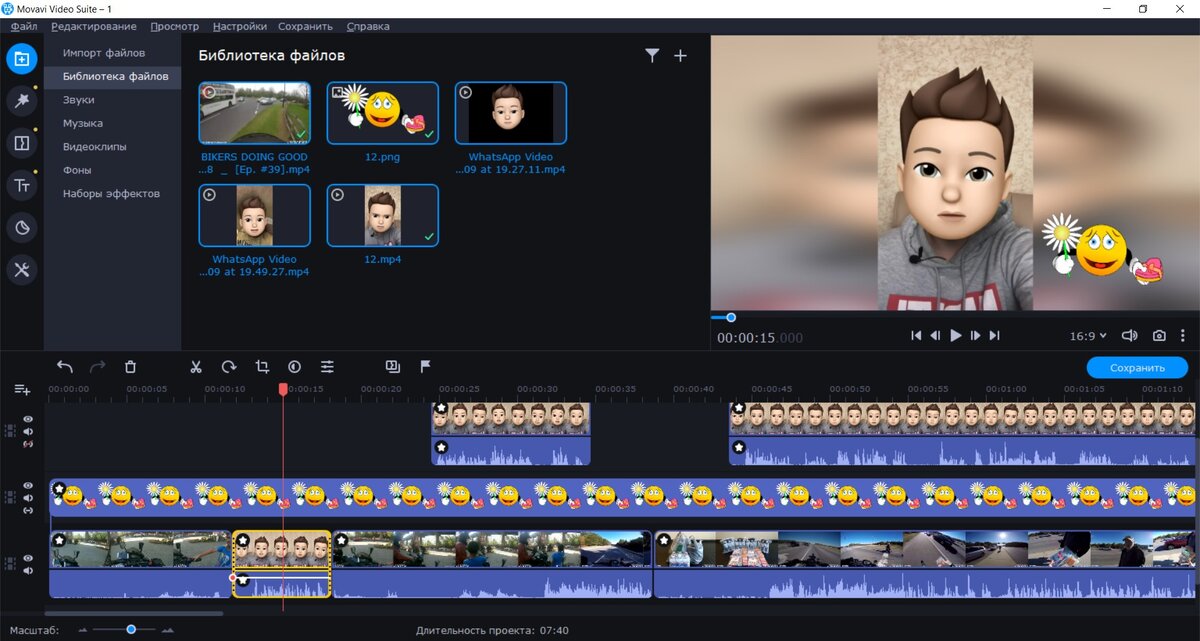
Task: Click the preview seek bar handle
Action: click(x=731, y=317)
